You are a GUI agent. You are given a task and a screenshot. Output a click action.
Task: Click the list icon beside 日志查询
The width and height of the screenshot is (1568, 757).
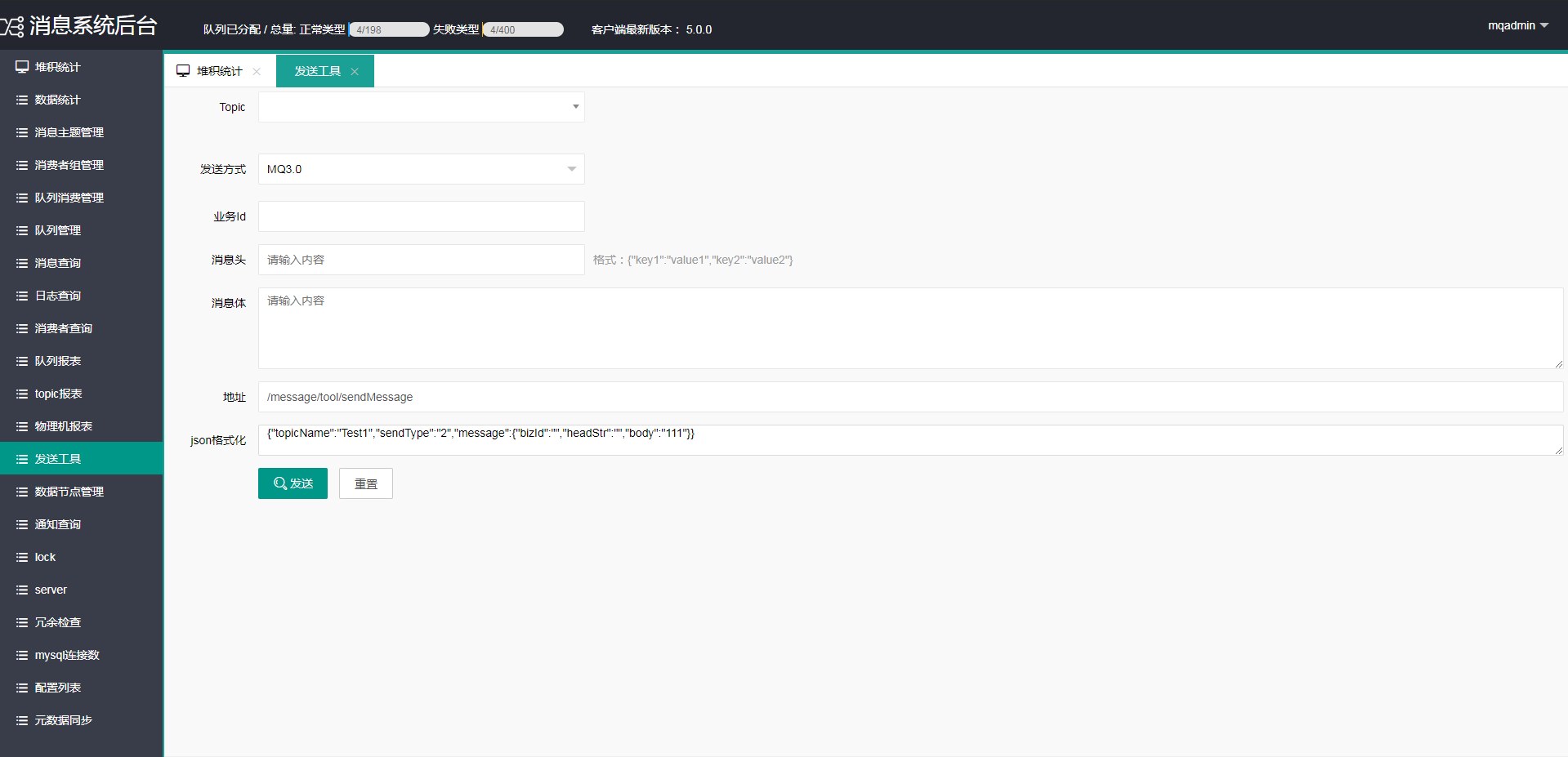22,296
